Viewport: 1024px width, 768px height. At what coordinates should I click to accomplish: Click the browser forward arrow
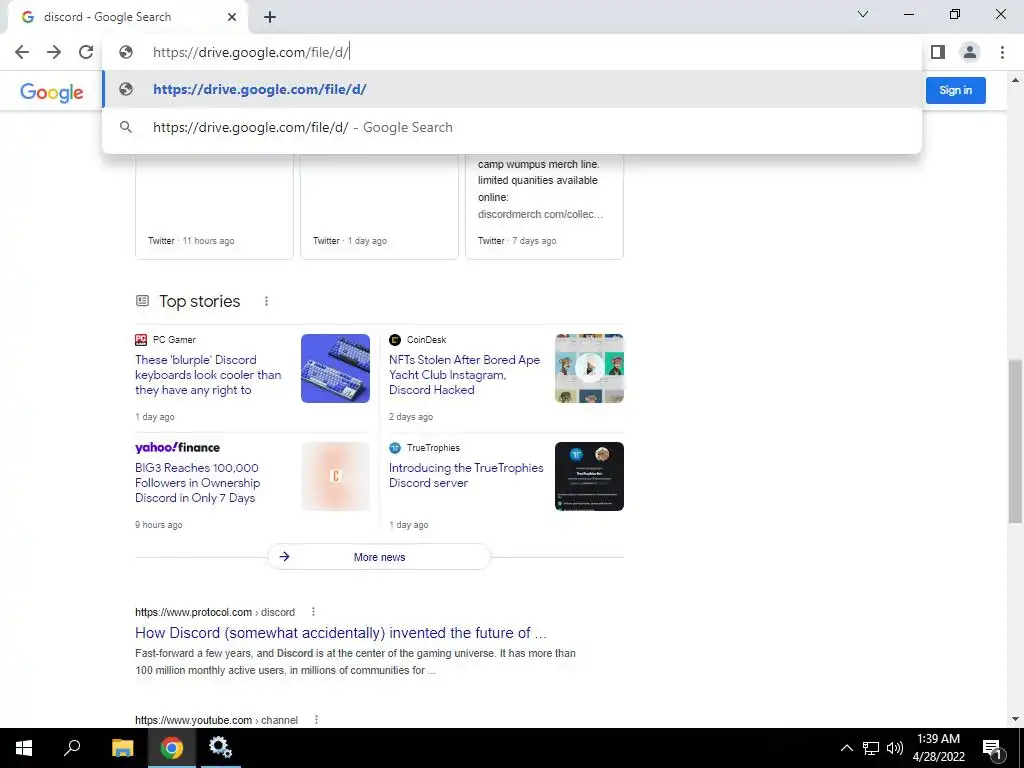pyautogui.click(x=54, y=52)
